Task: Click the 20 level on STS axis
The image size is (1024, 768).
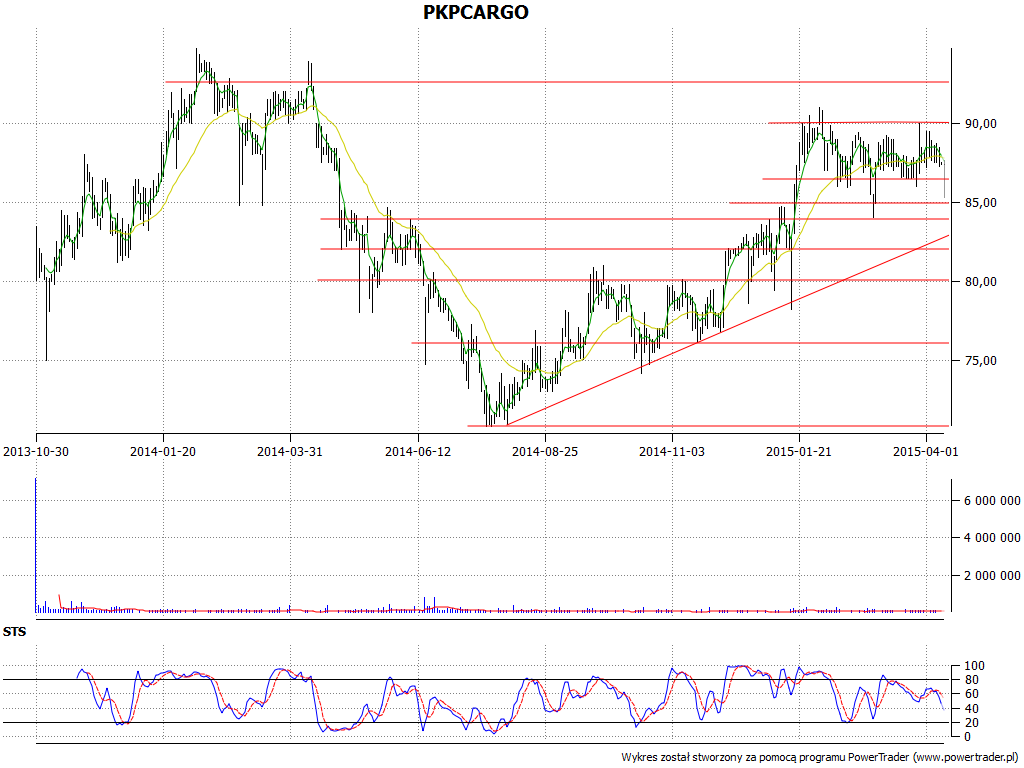Action: (971, 722)
